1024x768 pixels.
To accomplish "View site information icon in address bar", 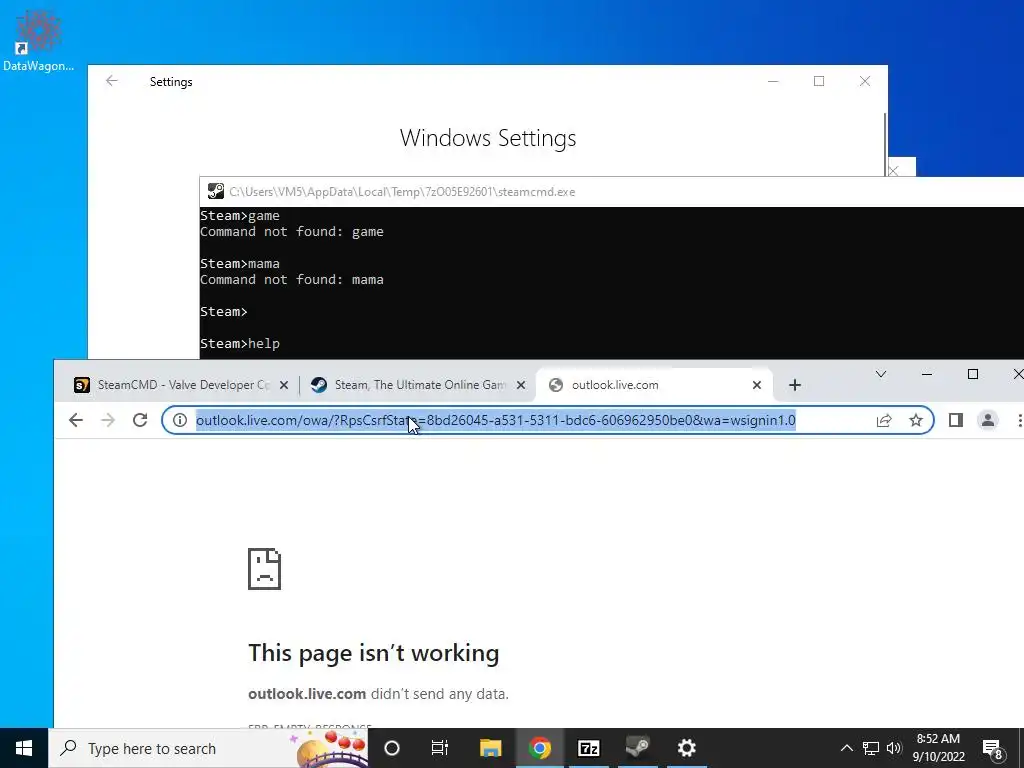I will 180,420.
